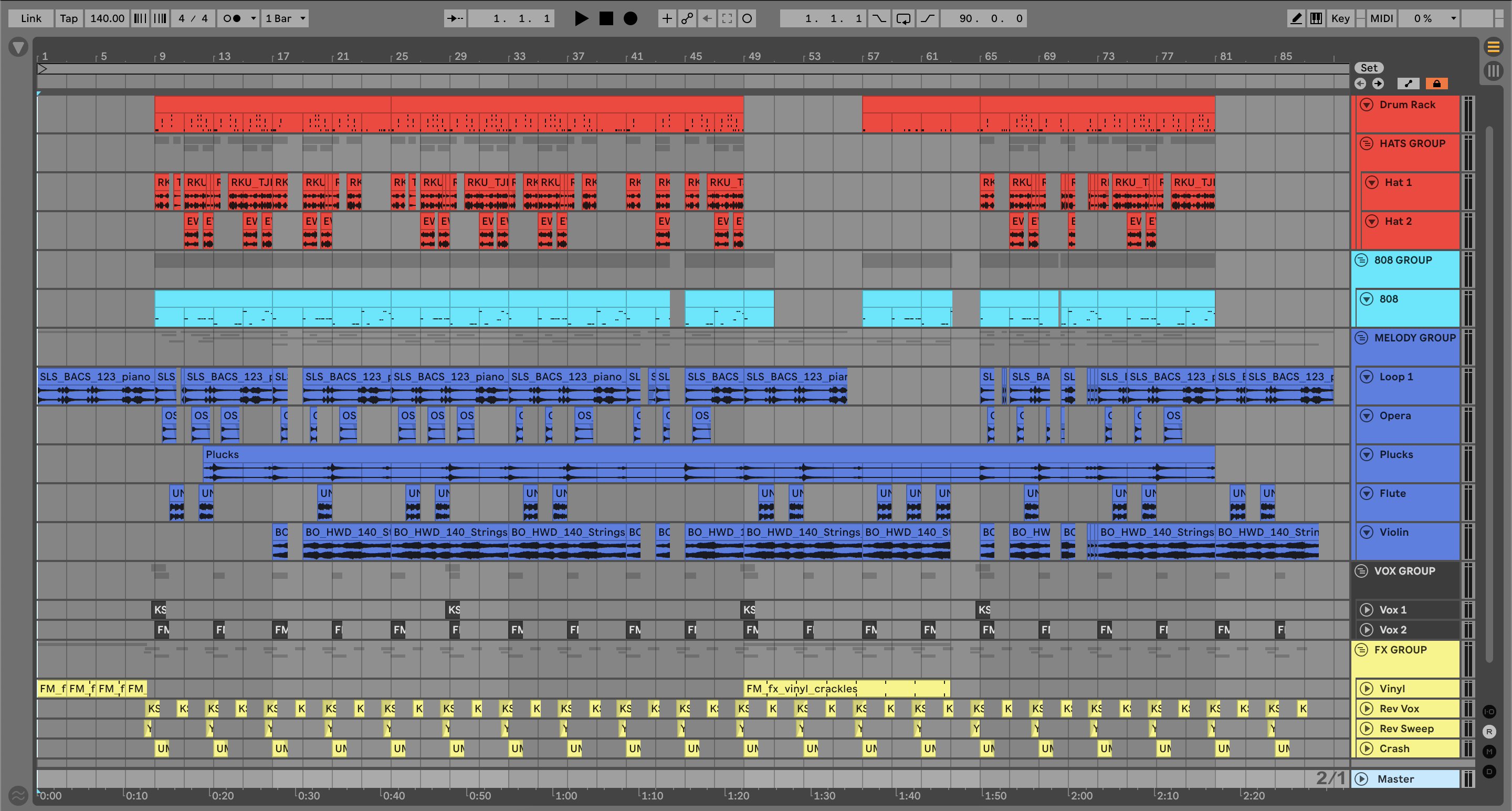Unfold the Vinyl track

coord(1367,688)
